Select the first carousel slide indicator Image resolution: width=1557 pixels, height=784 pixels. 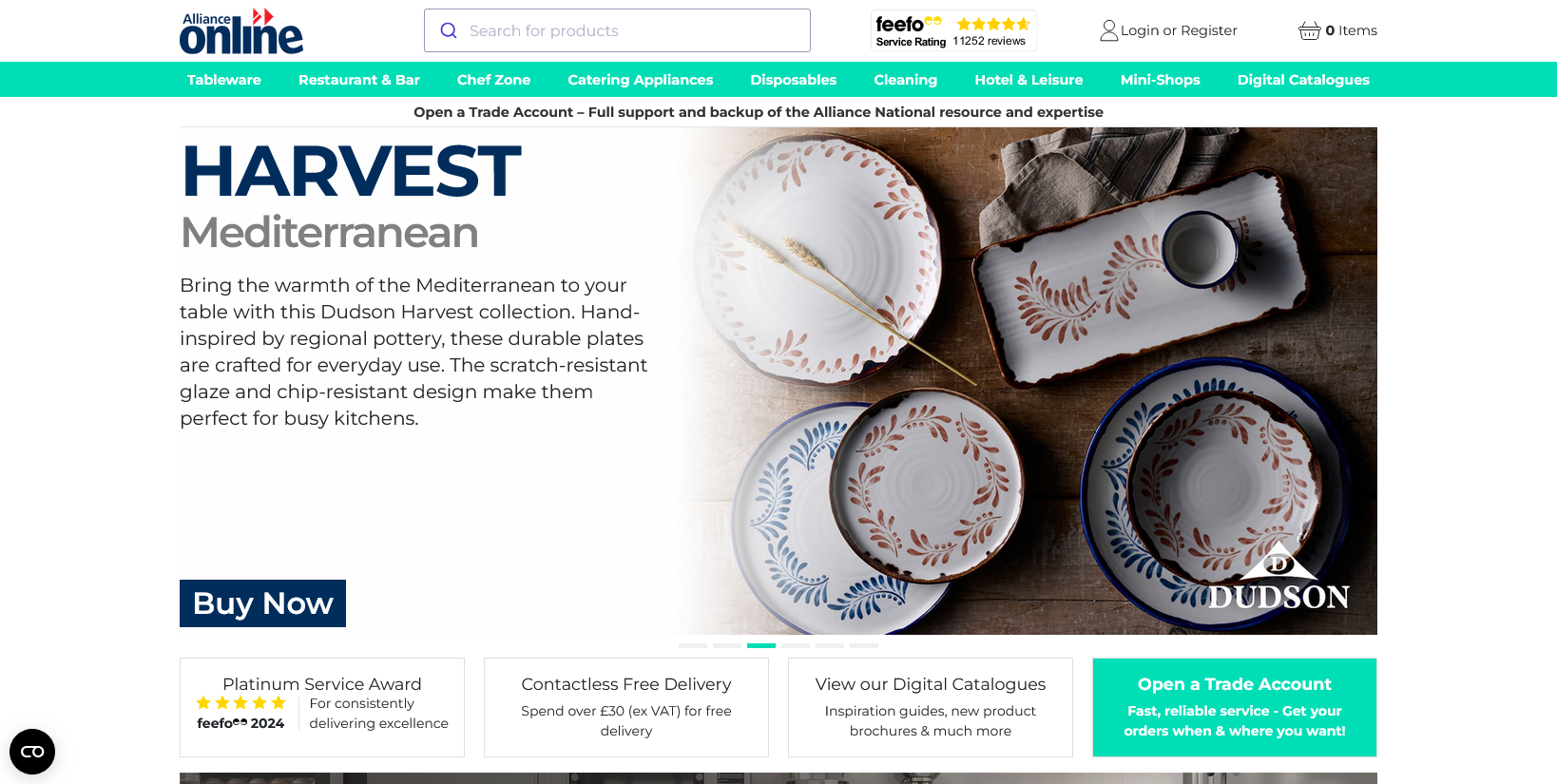coord(693,645)
